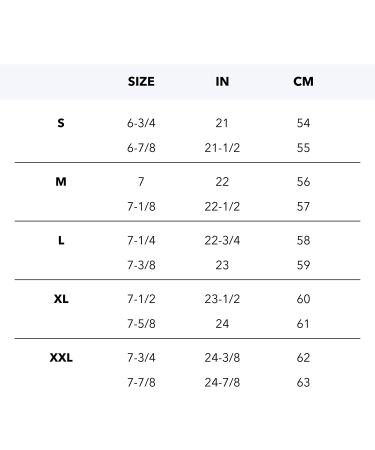Click the 54 cm value
This screenshot has height=450, width=375.
303,123
